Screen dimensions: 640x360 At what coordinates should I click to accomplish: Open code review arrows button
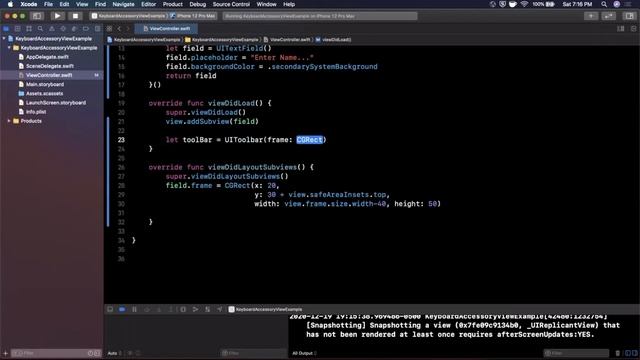(608, 16)
